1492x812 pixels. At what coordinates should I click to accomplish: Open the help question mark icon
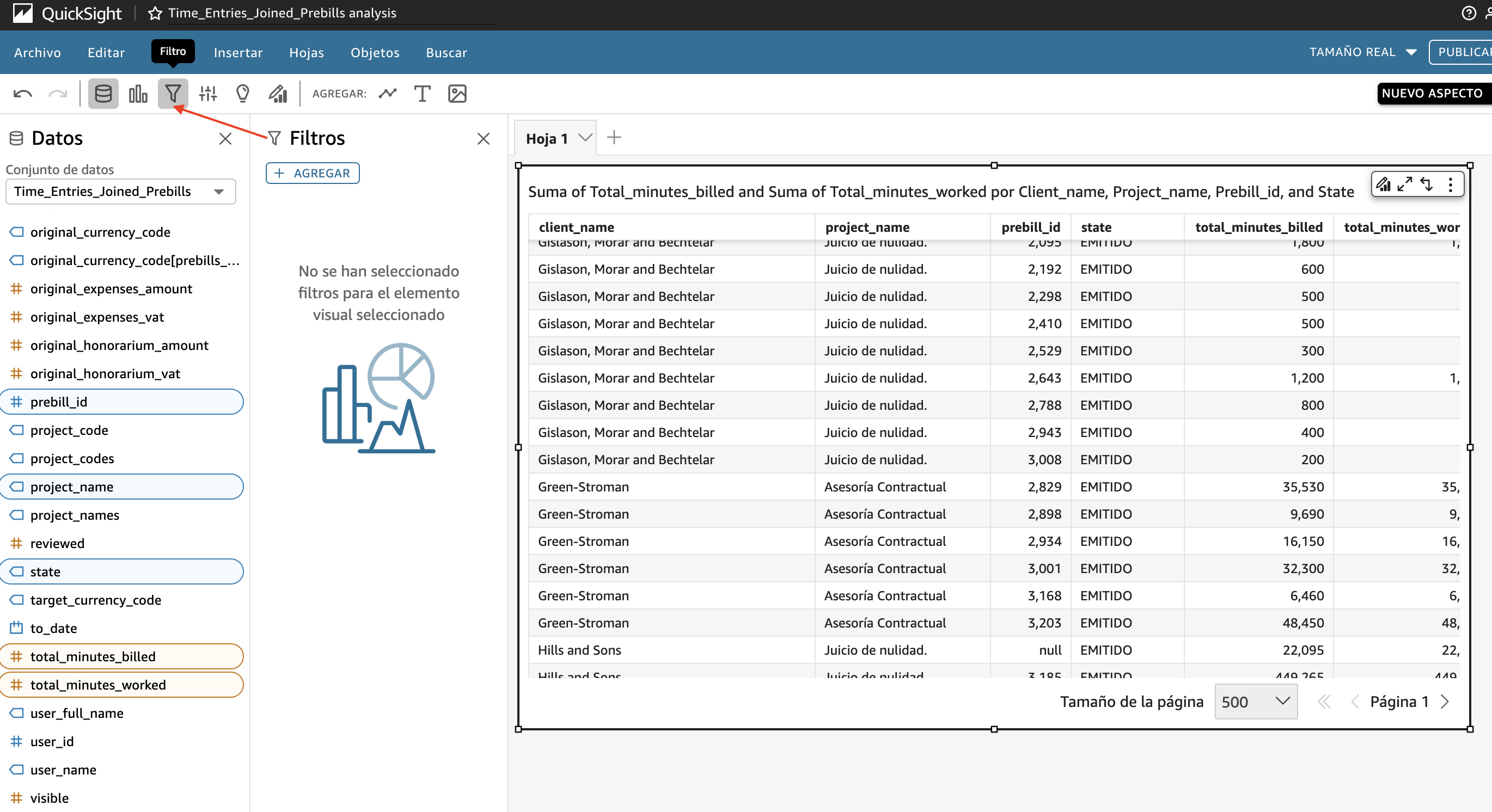(1468, 13)
